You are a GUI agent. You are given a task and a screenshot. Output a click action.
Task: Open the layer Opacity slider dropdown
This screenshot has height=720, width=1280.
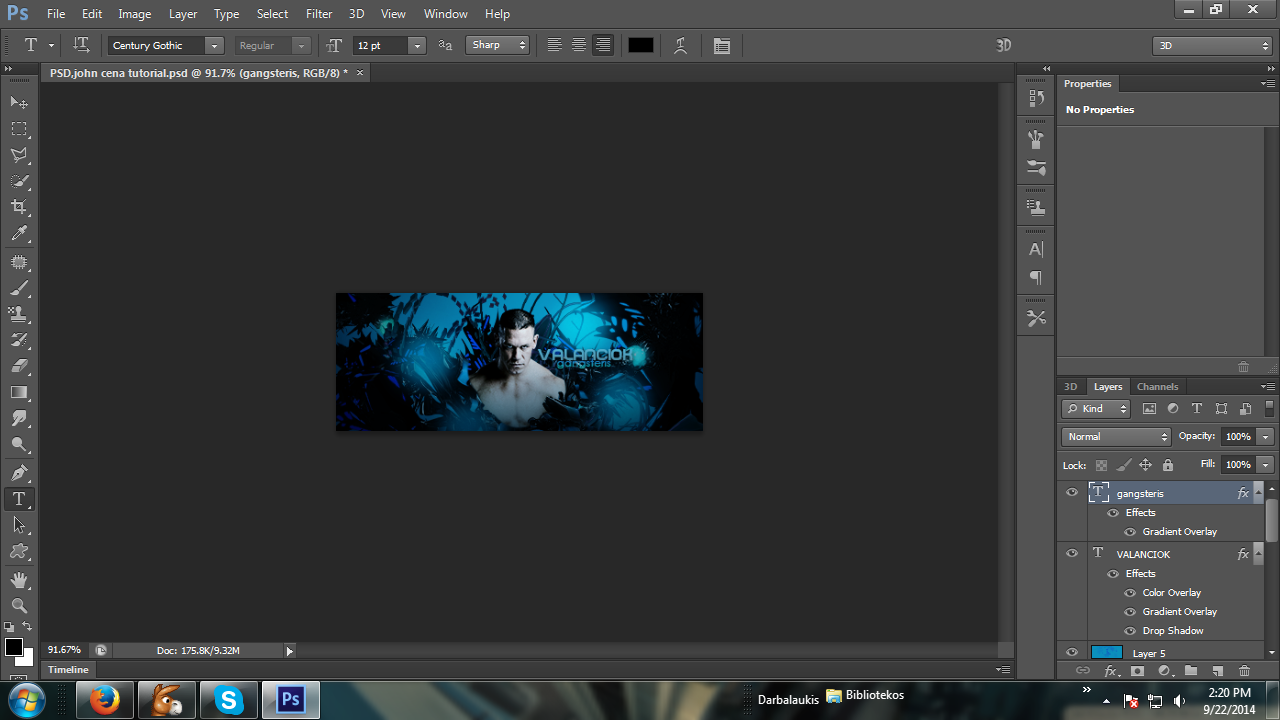[x=1266, y=437]
